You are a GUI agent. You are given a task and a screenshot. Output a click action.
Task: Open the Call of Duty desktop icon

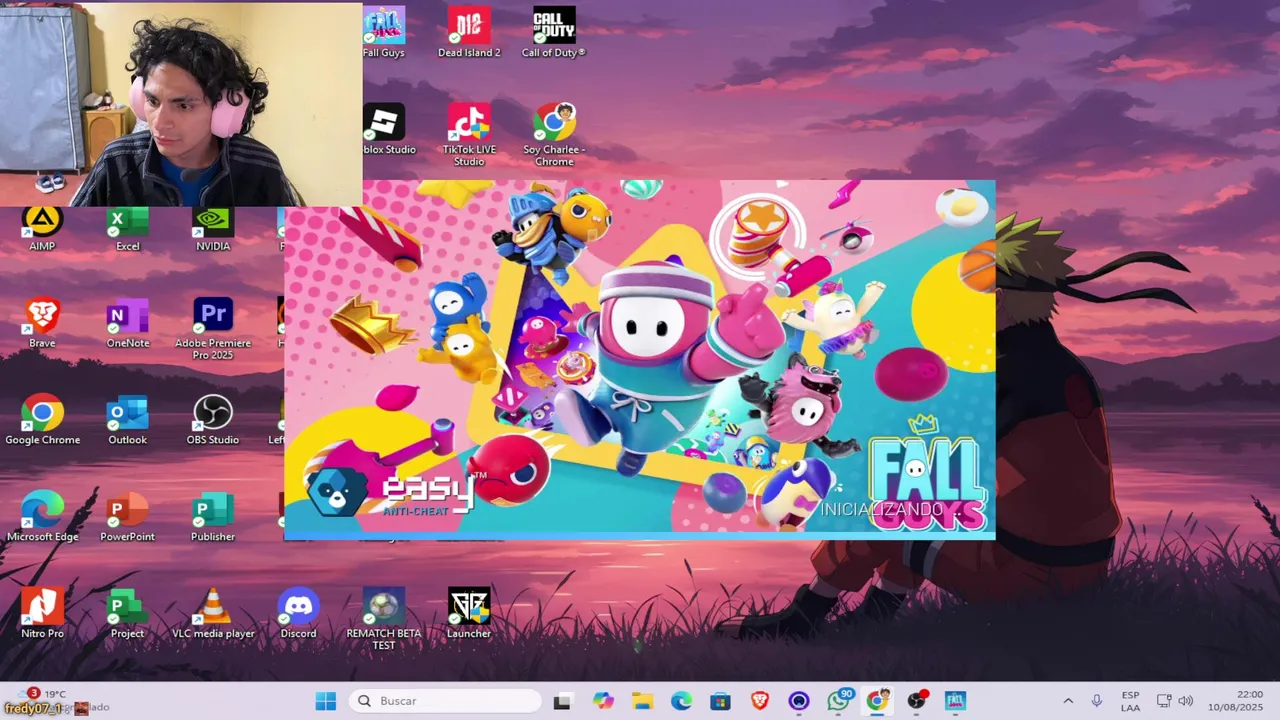554,32
